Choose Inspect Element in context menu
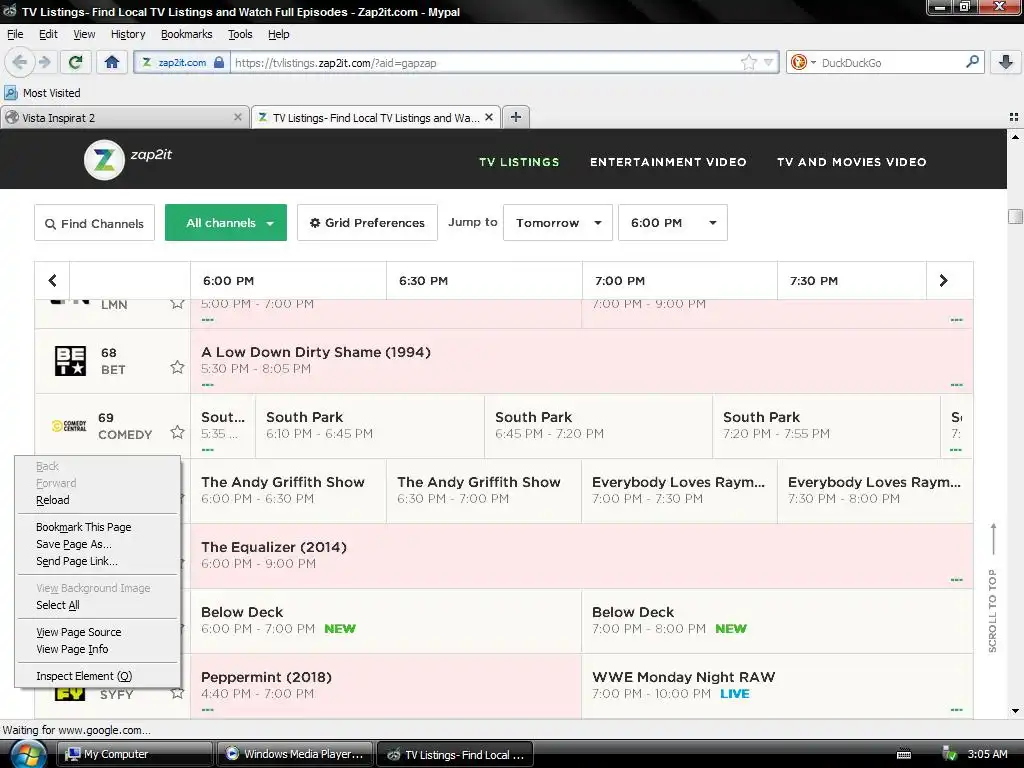This screenshot has width=1024, height=768. point(97,676)
